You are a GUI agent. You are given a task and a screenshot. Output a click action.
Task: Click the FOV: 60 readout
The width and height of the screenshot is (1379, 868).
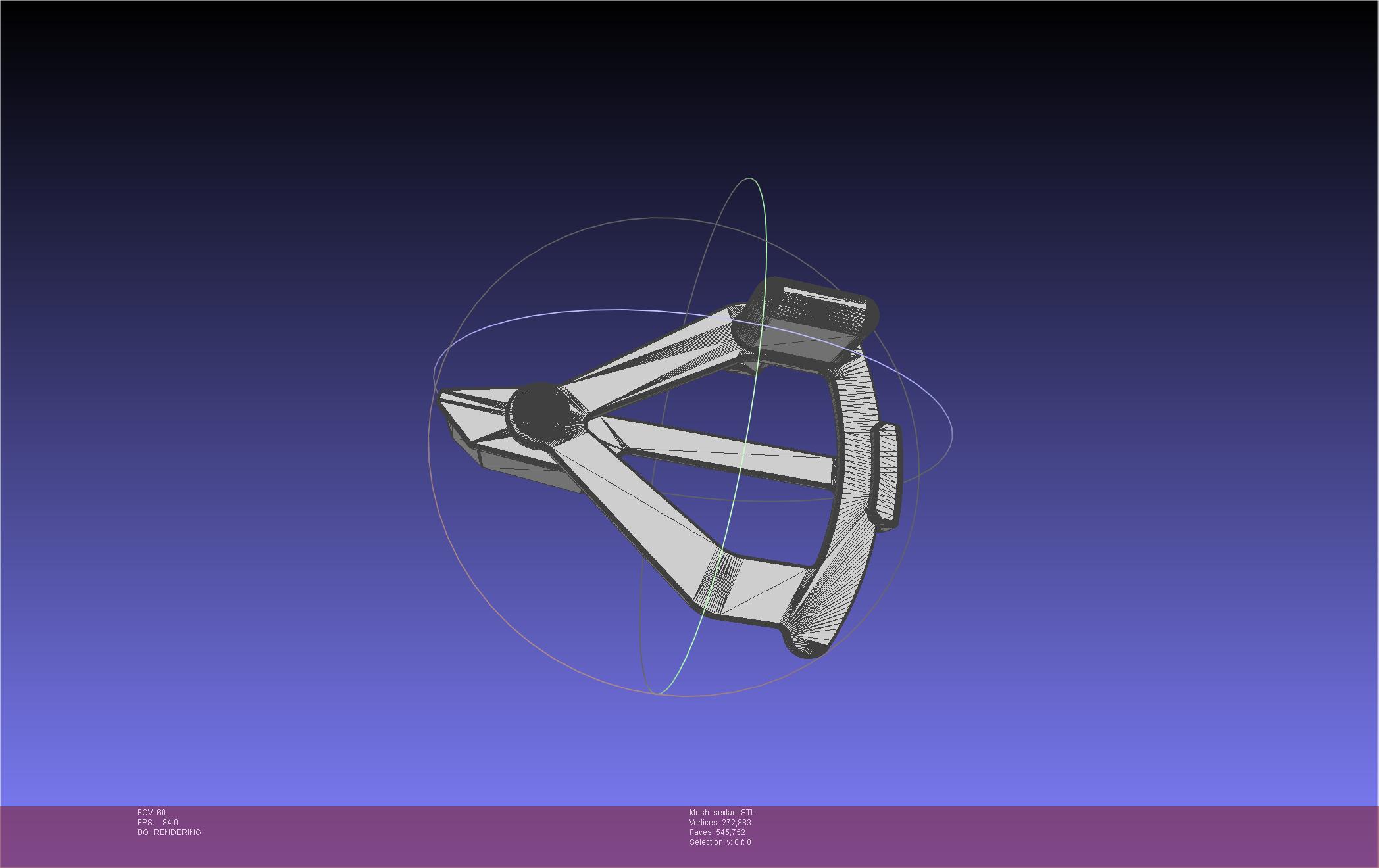tap(151, 813)
